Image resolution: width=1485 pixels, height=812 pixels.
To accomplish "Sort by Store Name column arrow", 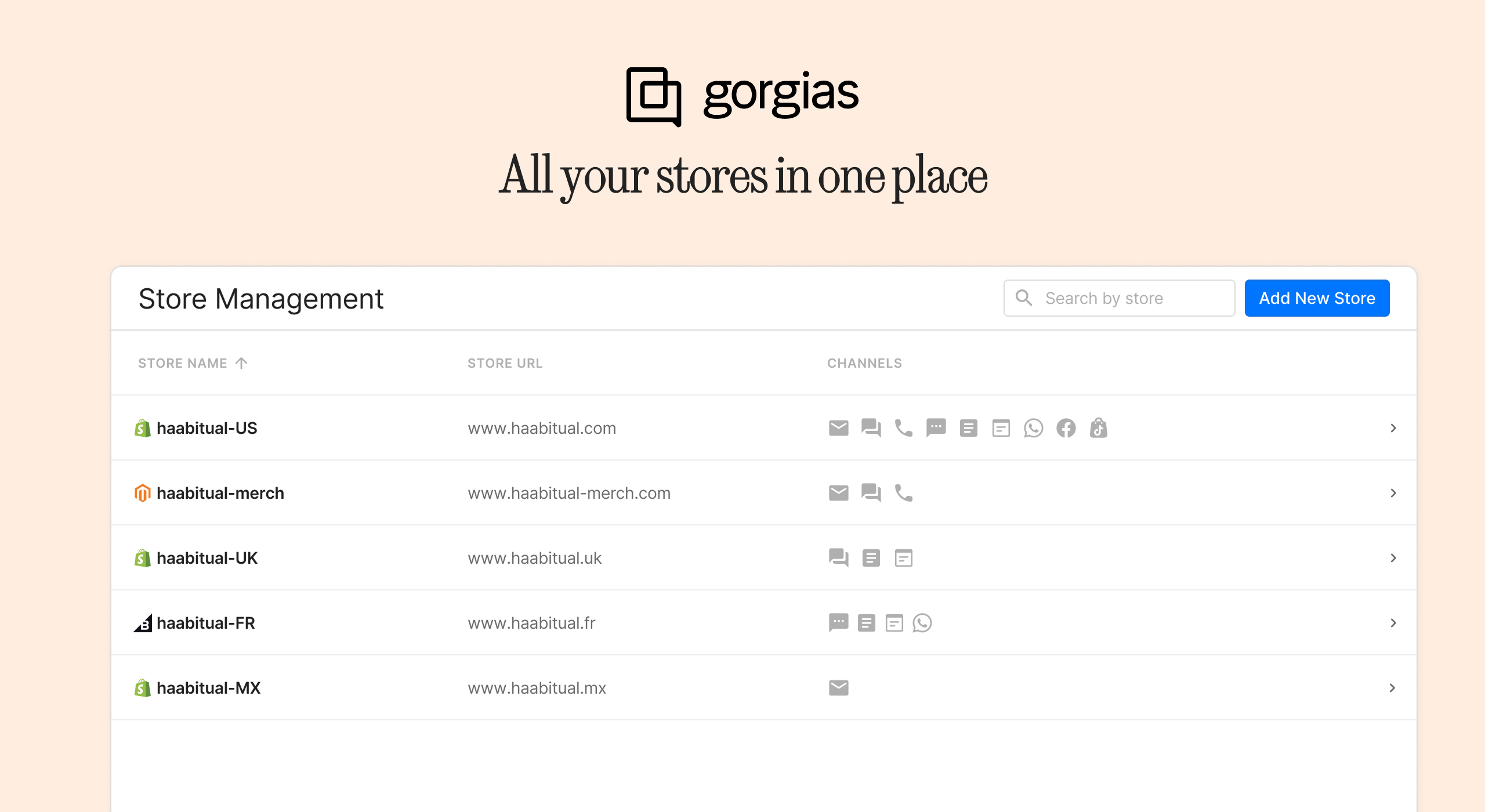I will point(241,363).
